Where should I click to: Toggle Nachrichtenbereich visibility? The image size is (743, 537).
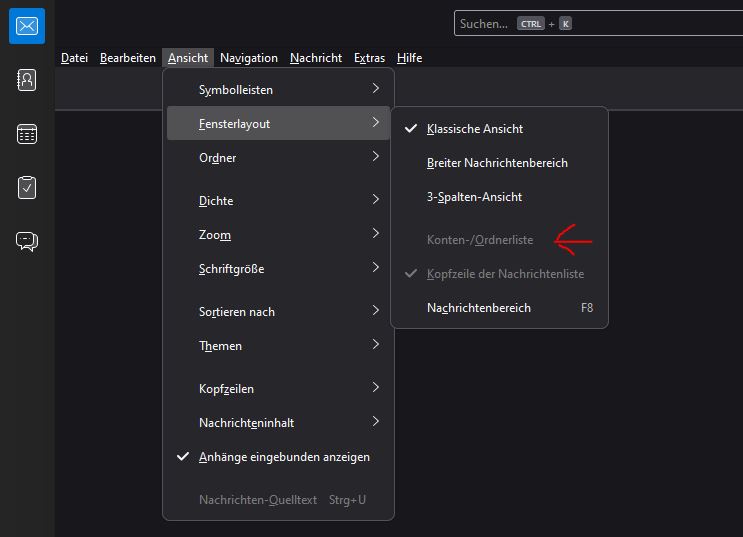click(478, 308)
